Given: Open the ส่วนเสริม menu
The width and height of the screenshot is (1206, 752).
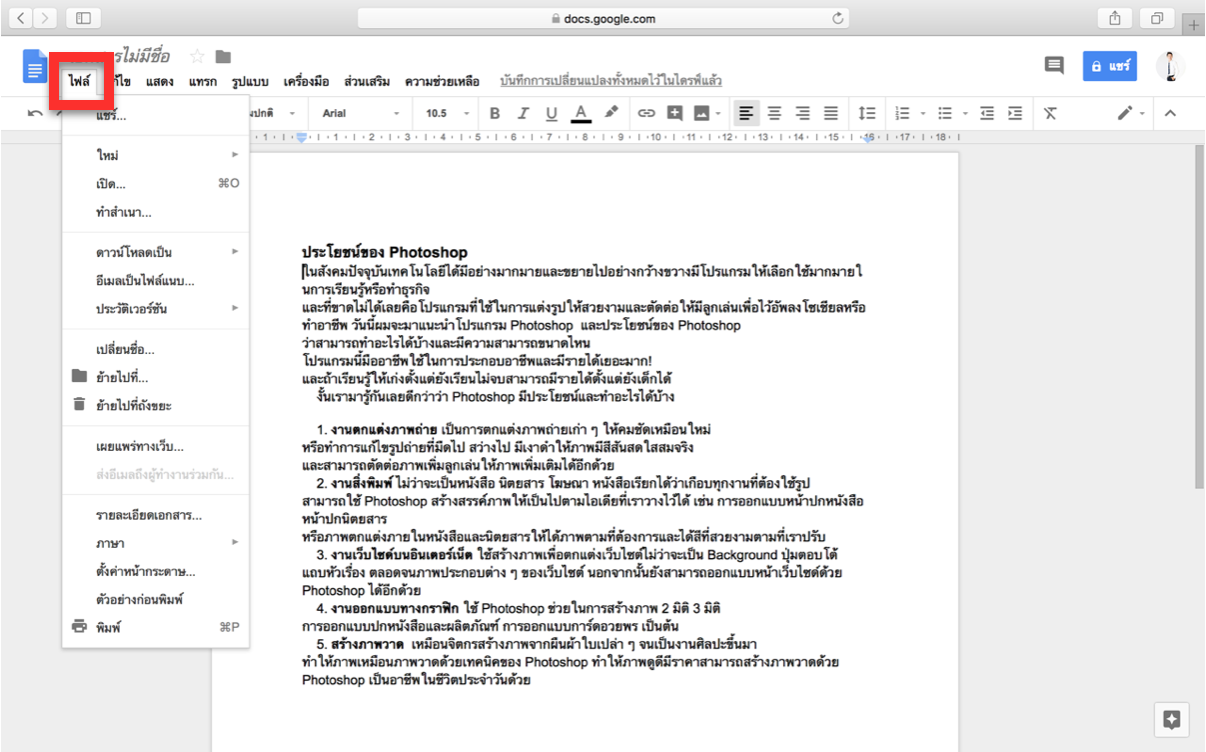Looking at the screenshot, I should 367,81.
